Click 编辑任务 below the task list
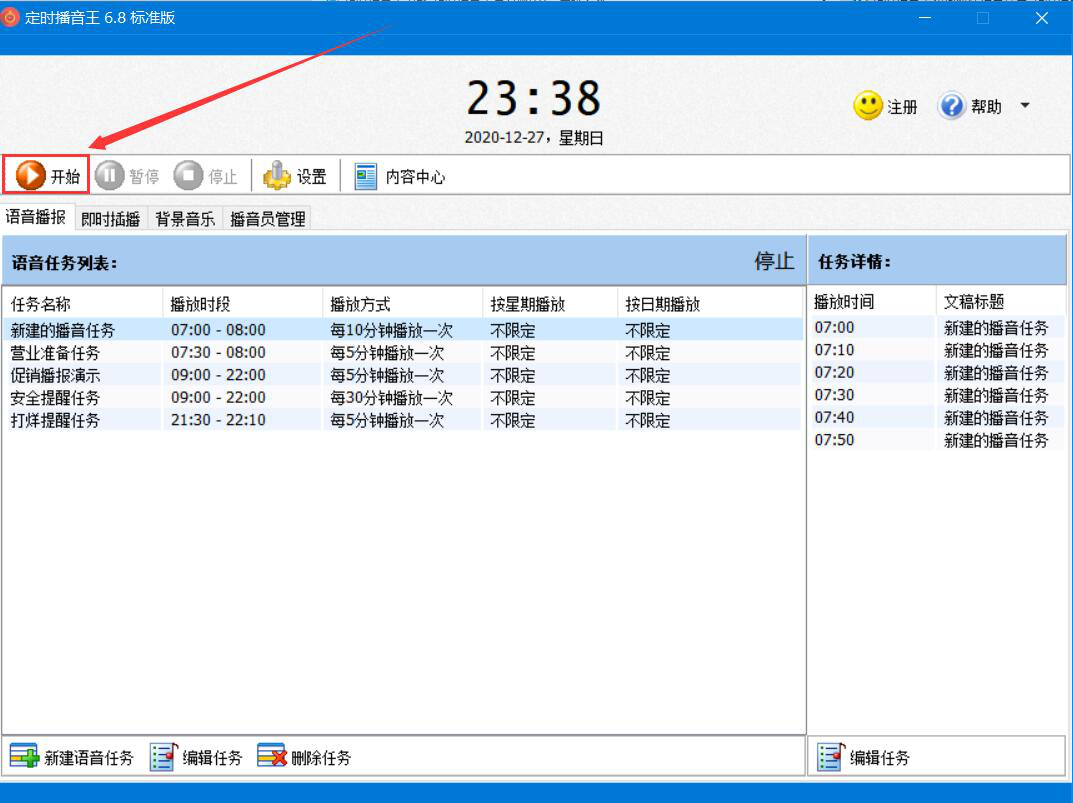 (x=196, y=757)
